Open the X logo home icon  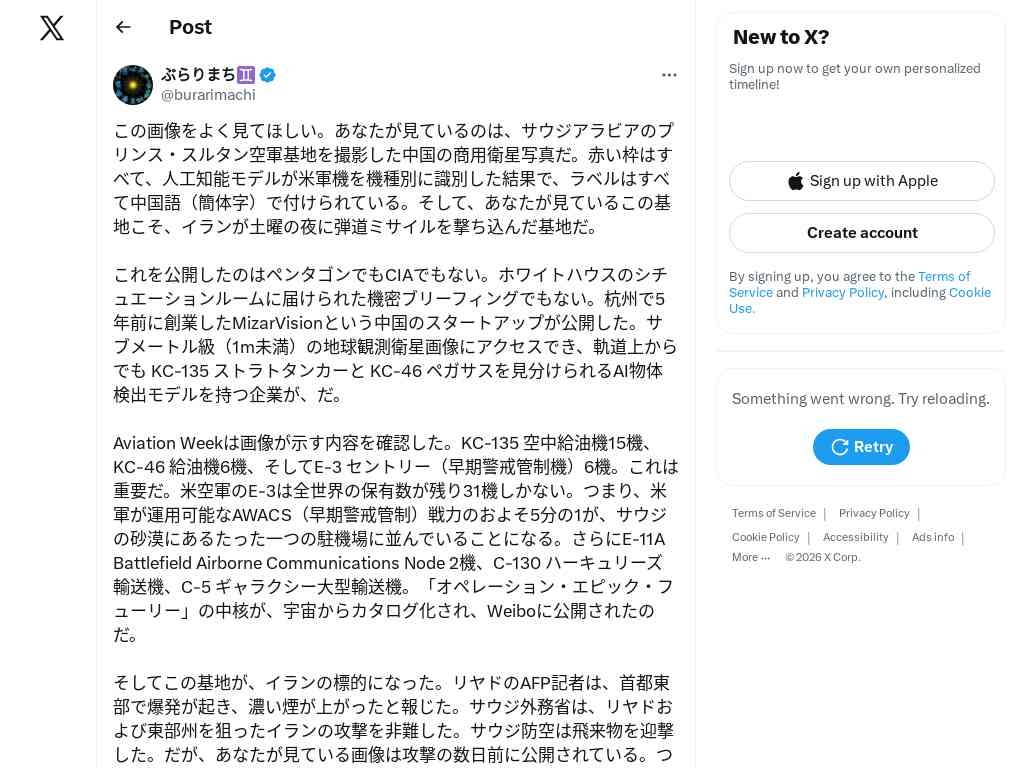point(52,28)
